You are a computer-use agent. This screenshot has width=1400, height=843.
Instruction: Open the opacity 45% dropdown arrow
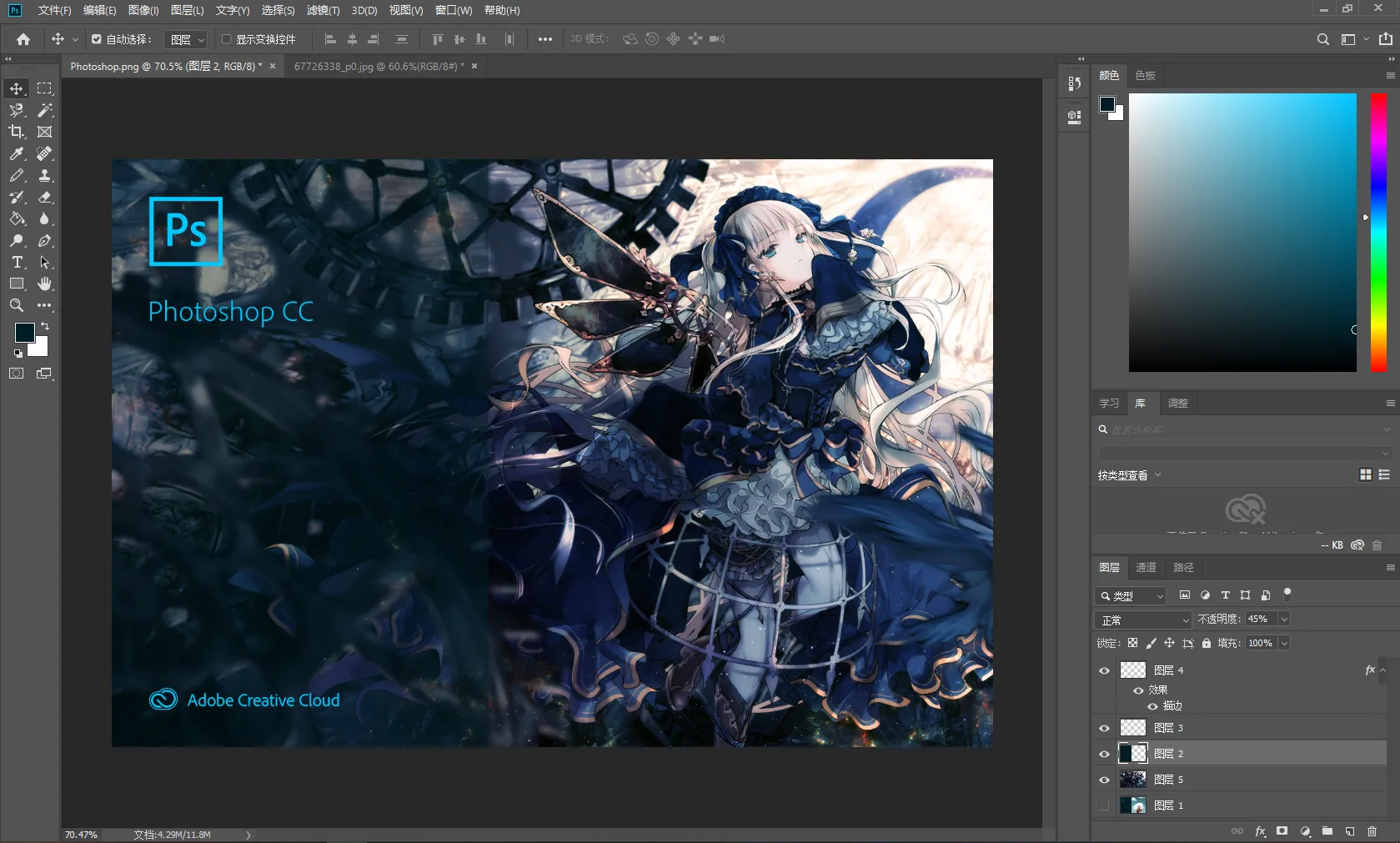pyautogui.click(x=1284, y=620)
